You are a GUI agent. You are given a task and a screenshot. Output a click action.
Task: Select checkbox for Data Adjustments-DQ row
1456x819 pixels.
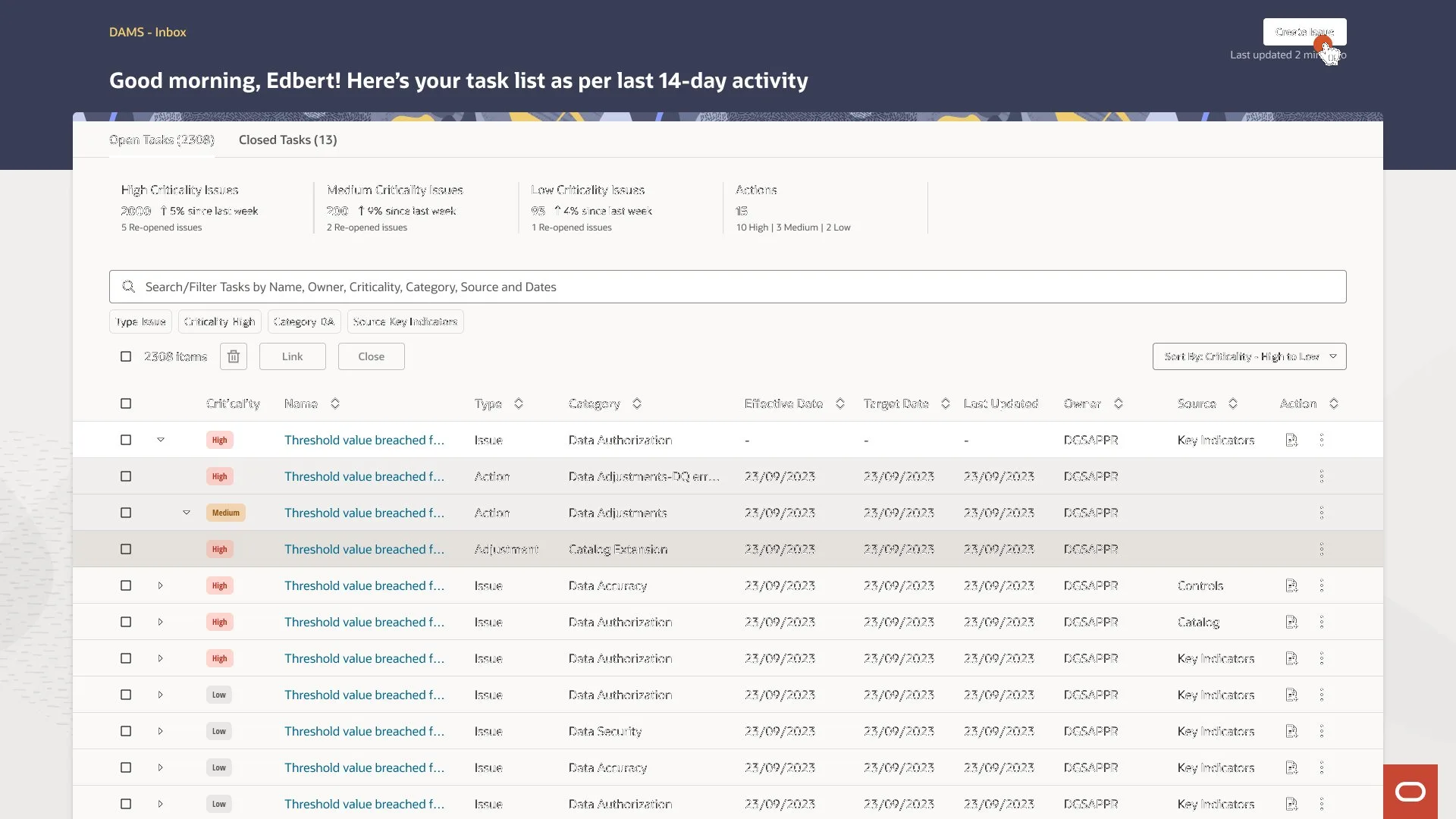coord(126,476)
